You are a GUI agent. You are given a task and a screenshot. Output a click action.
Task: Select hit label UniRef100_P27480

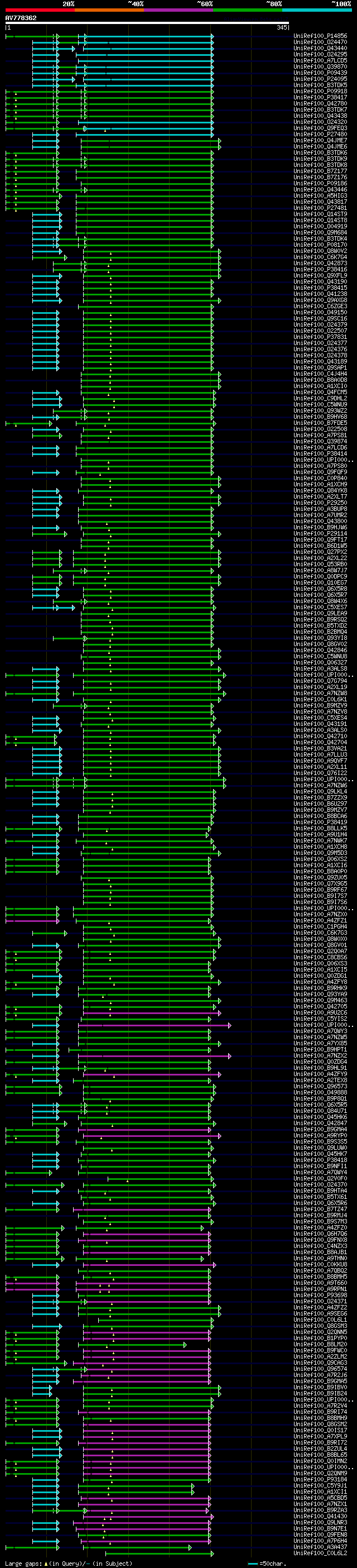coord(321,134)
